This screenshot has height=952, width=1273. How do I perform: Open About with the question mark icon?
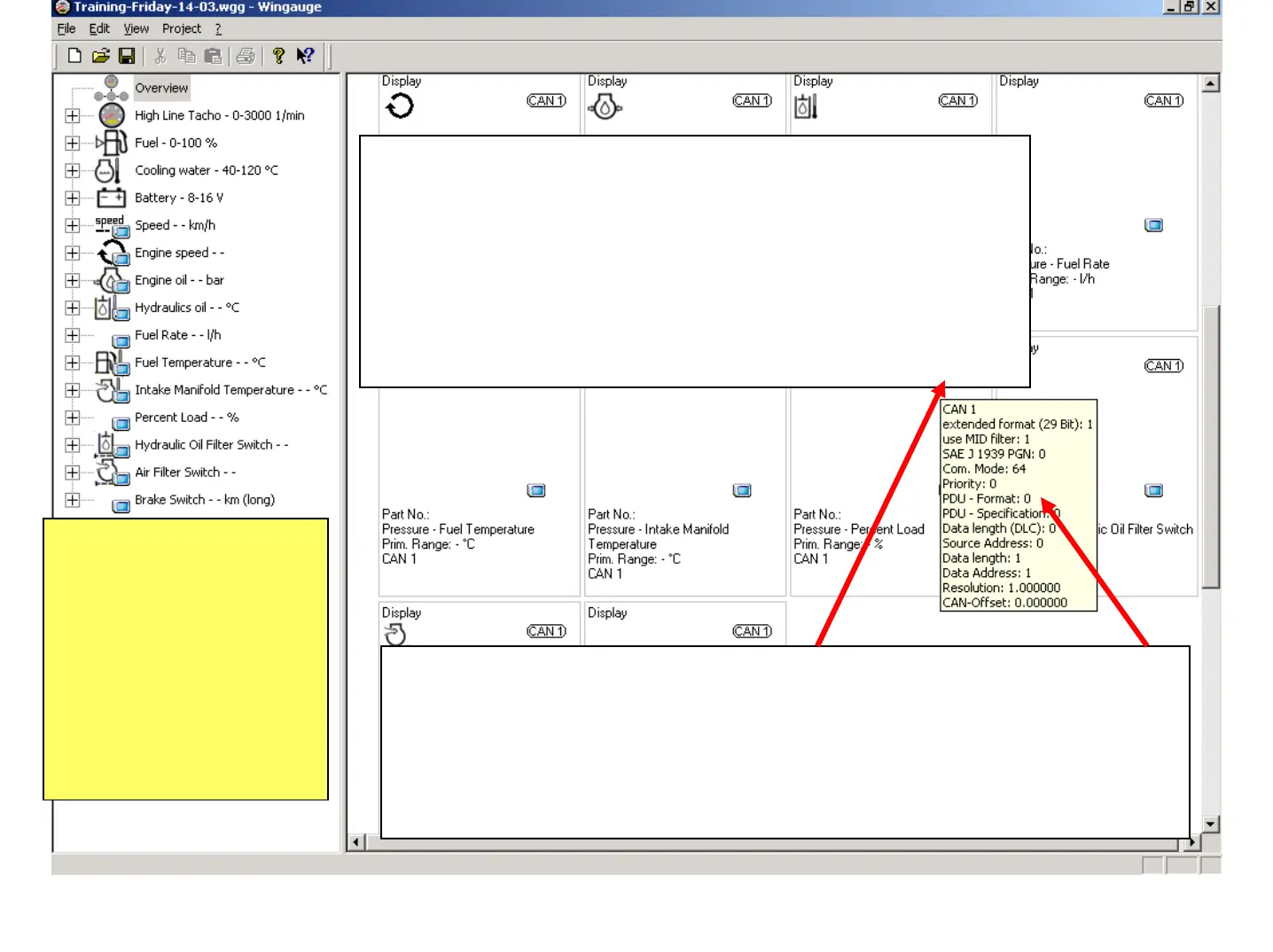(278, 56)
